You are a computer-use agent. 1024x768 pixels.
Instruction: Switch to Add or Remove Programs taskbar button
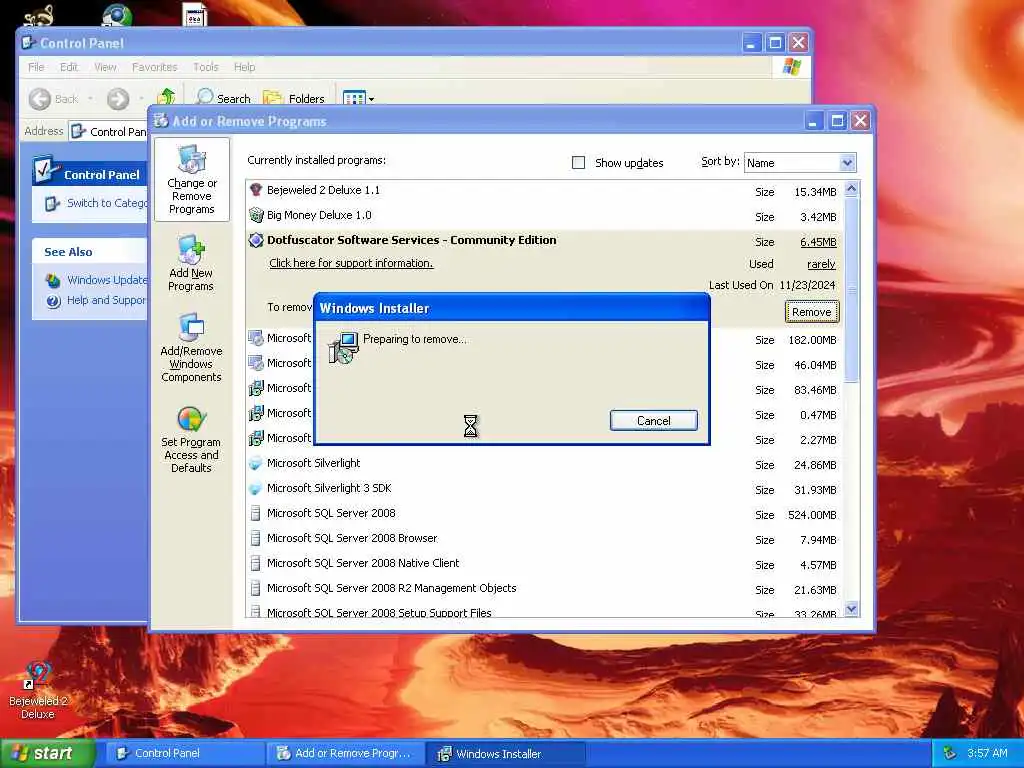click(x=344, y=753)
